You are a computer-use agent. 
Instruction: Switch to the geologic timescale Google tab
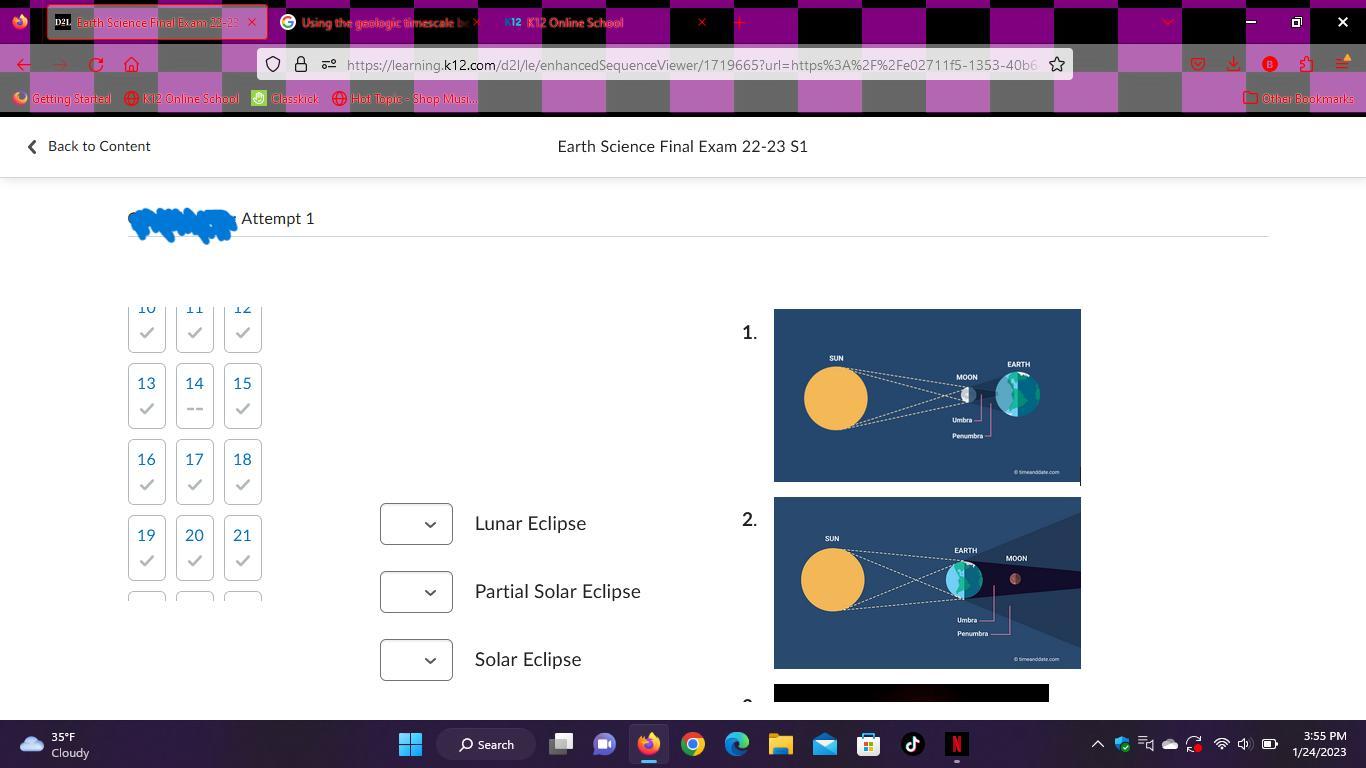[380, 22]
